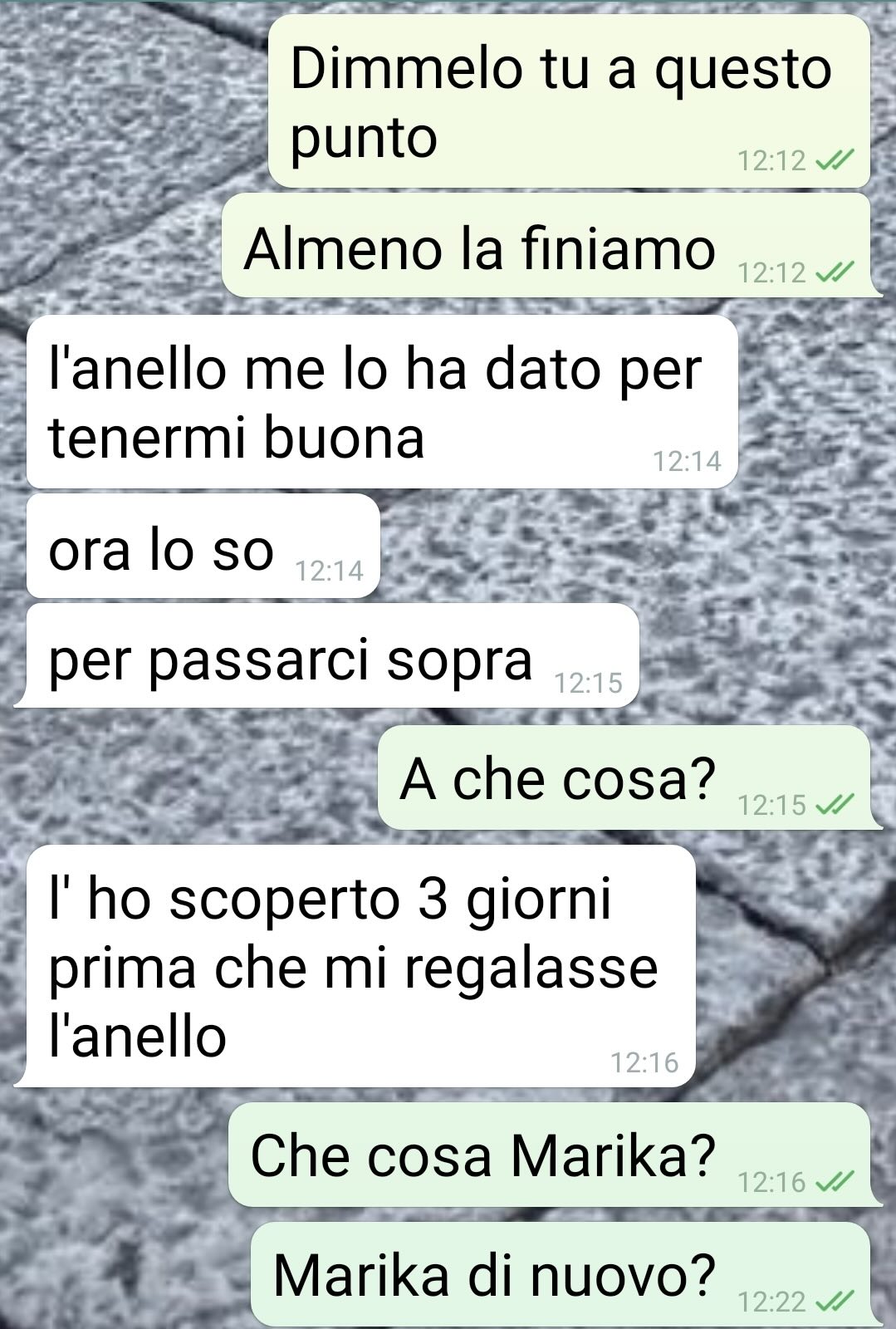Image resolution: width=896 pixels, height=1329 pixels.
Task: Click read ticks on 'Marika di nuovo?' message
Action: click(x=834, y=1301)
